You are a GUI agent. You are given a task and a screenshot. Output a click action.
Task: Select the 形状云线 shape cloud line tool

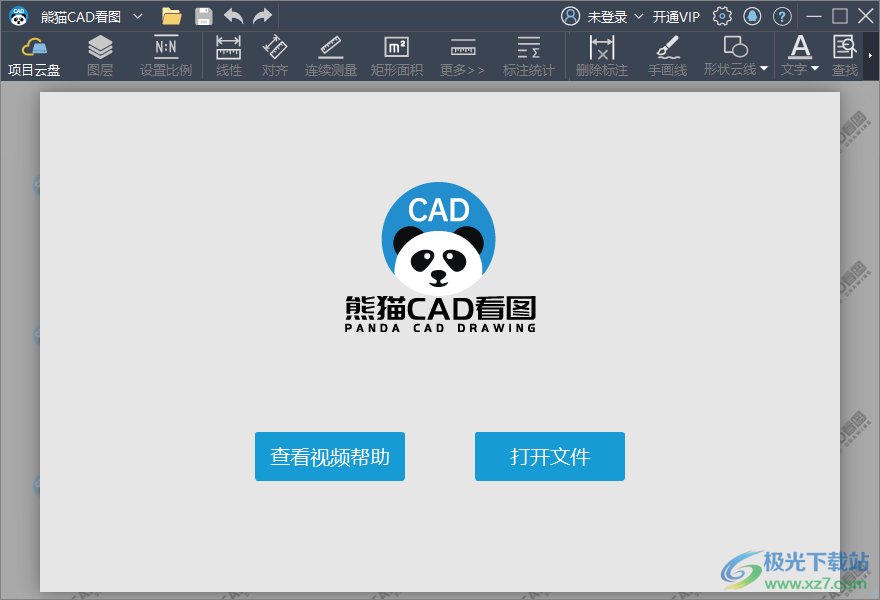click(x=730, y=57)
